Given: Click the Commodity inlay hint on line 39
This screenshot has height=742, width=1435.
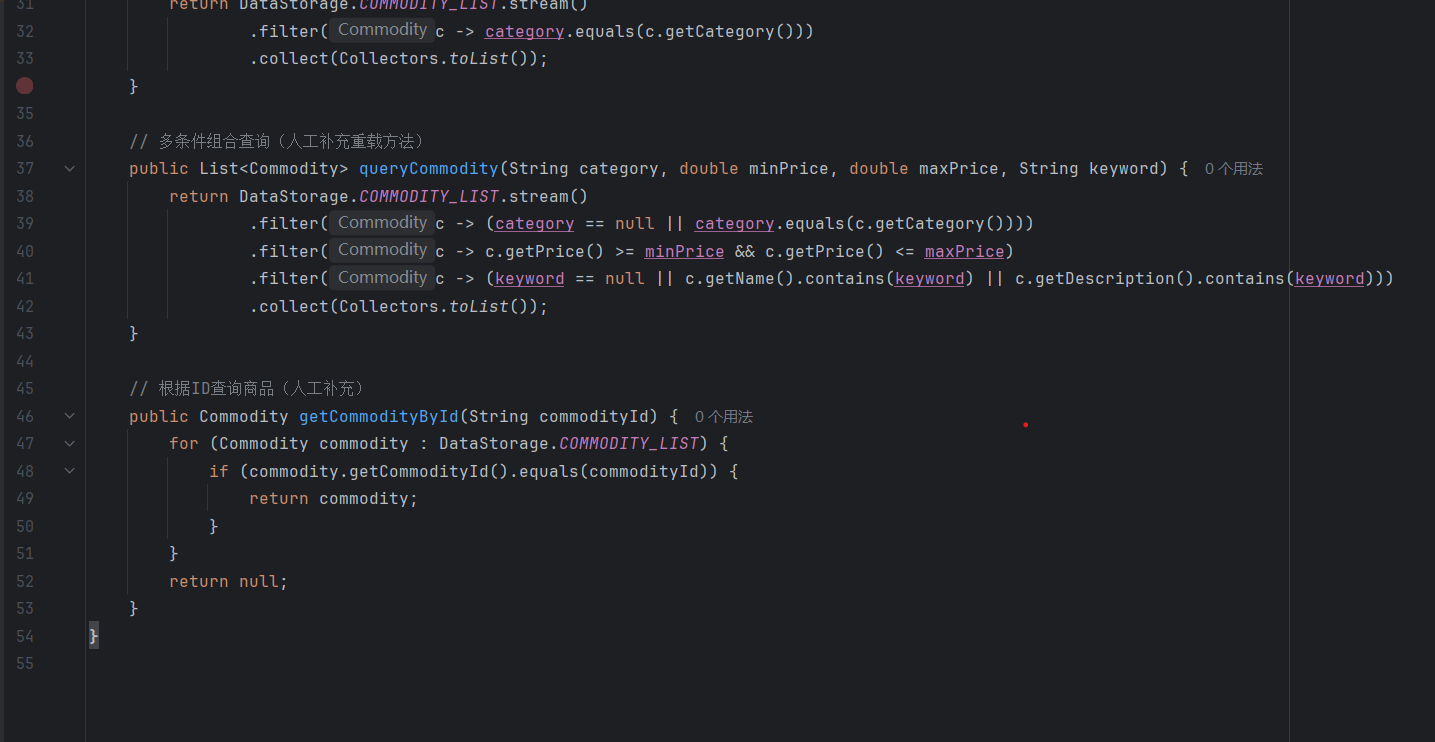Looking at the screenshot, I should pos(382,223).
